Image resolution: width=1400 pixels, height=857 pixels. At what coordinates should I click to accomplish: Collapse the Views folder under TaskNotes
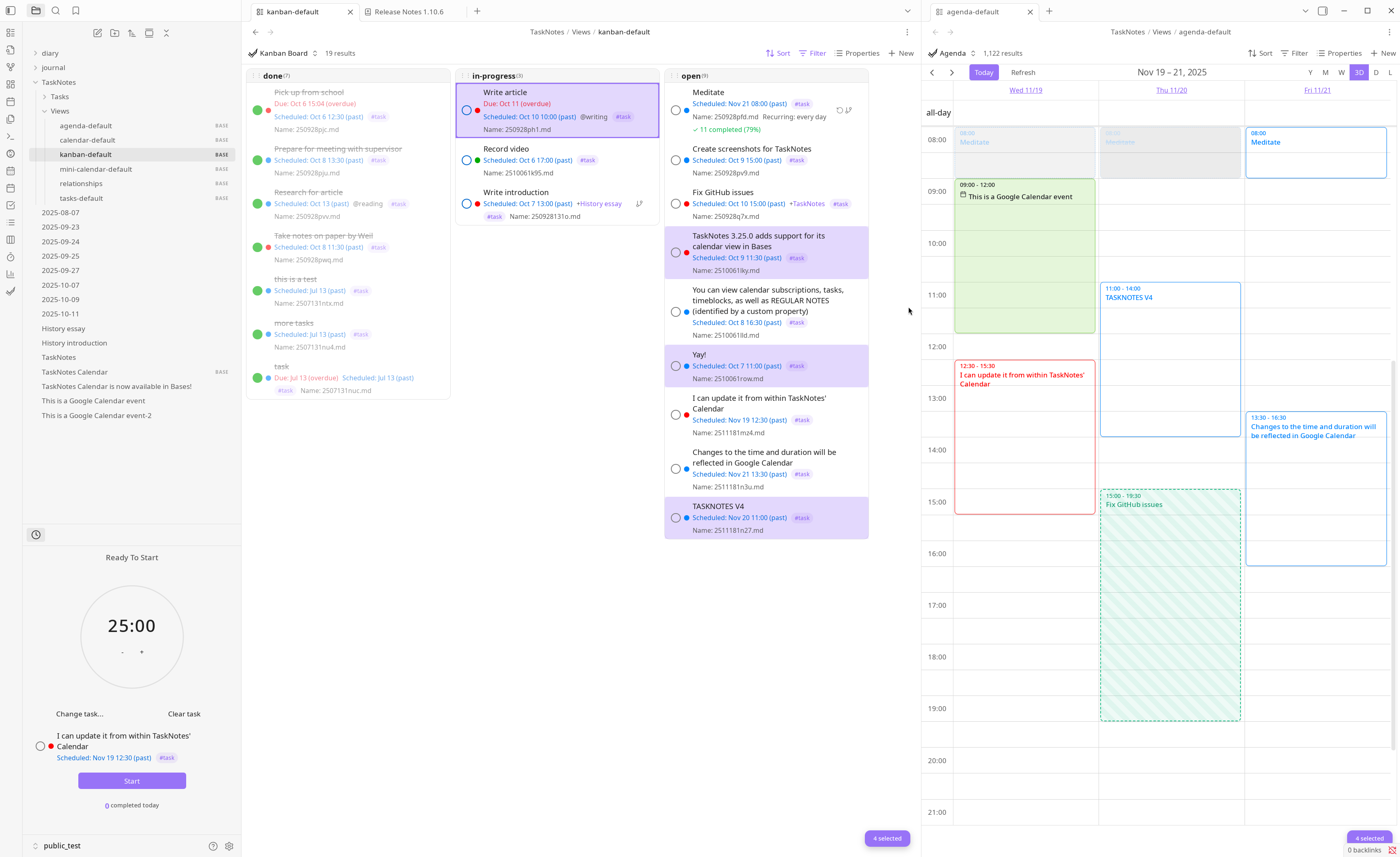(x=45, y=111)
